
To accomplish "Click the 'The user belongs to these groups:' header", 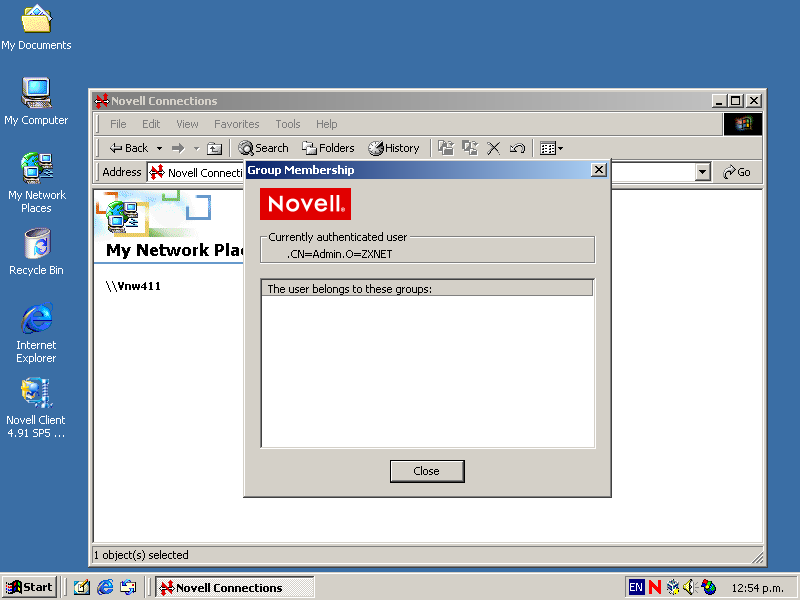I will point(427,289).
